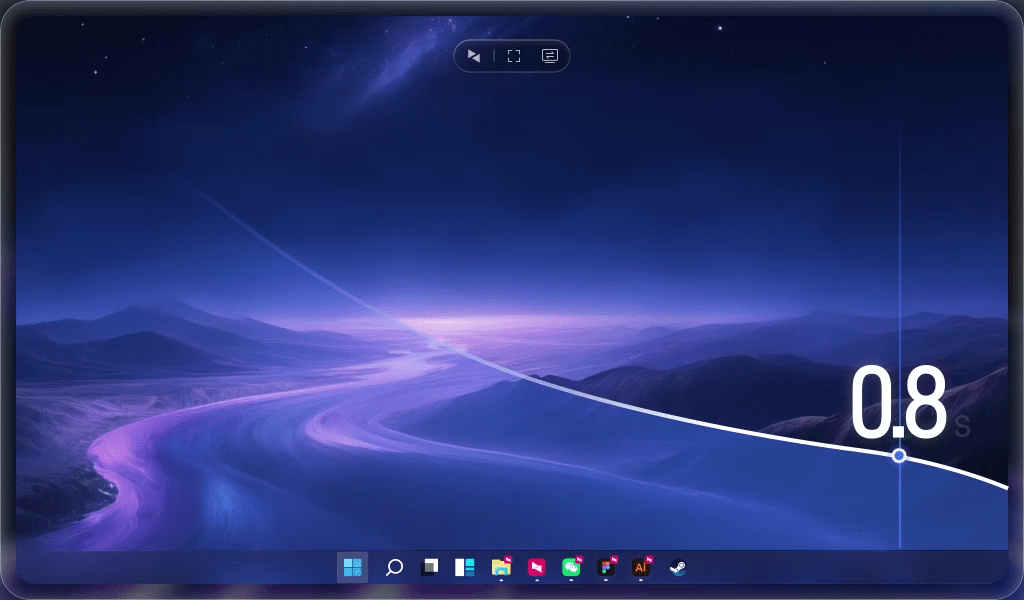Launch Steam from the taskbar
Viewport: 1024px width, 600px height.
(678, 567)
